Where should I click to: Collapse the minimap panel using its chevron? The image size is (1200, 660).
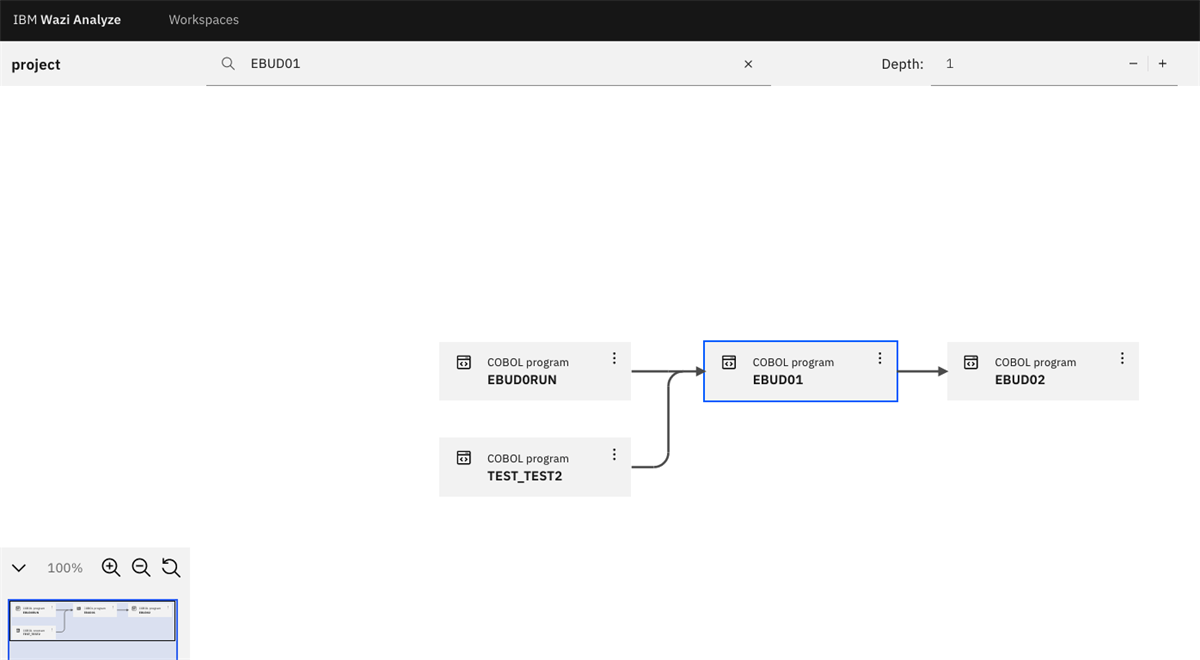pos(18,567)
